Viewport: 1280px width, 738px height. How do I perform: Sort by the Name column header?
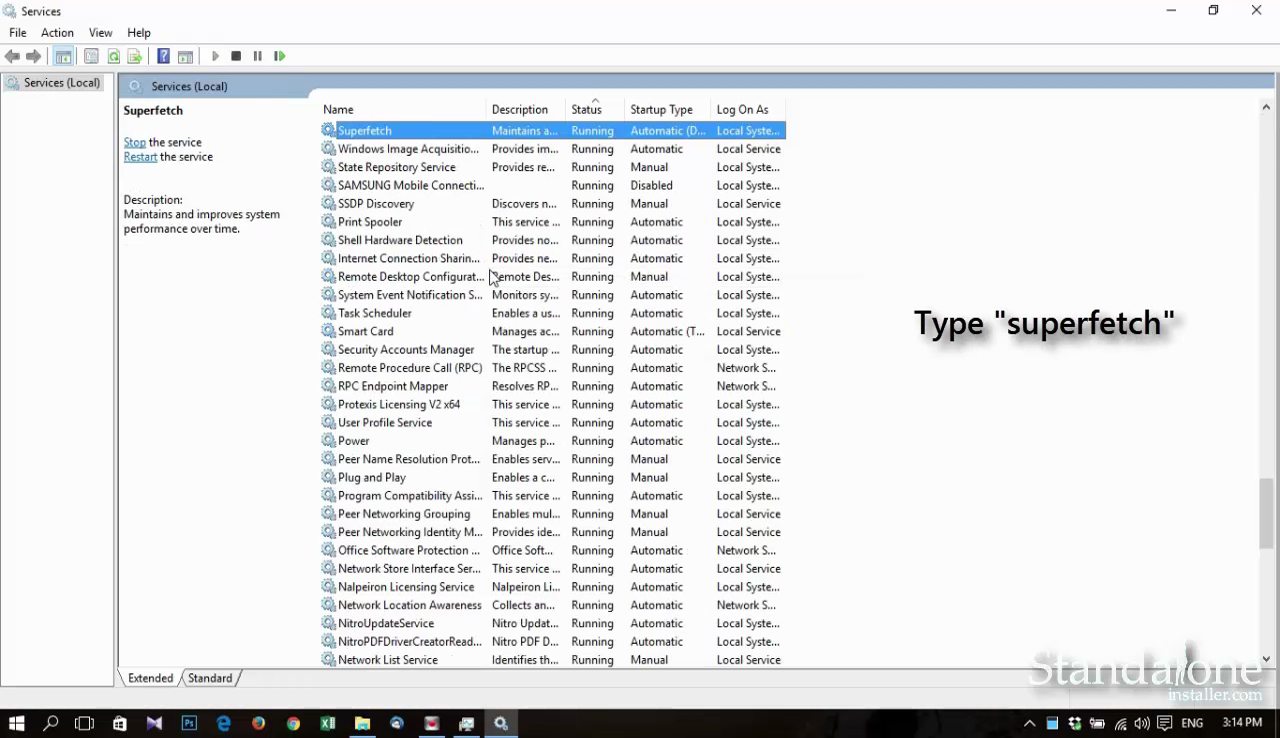(403, 110)
